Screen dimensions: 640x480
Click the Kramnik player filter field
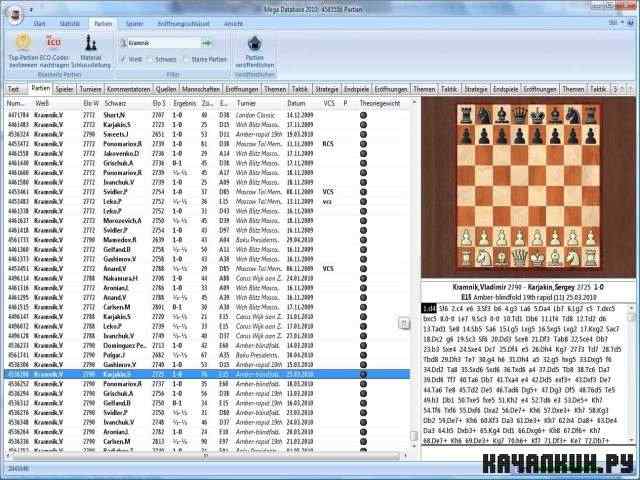(x=164, y=43)
